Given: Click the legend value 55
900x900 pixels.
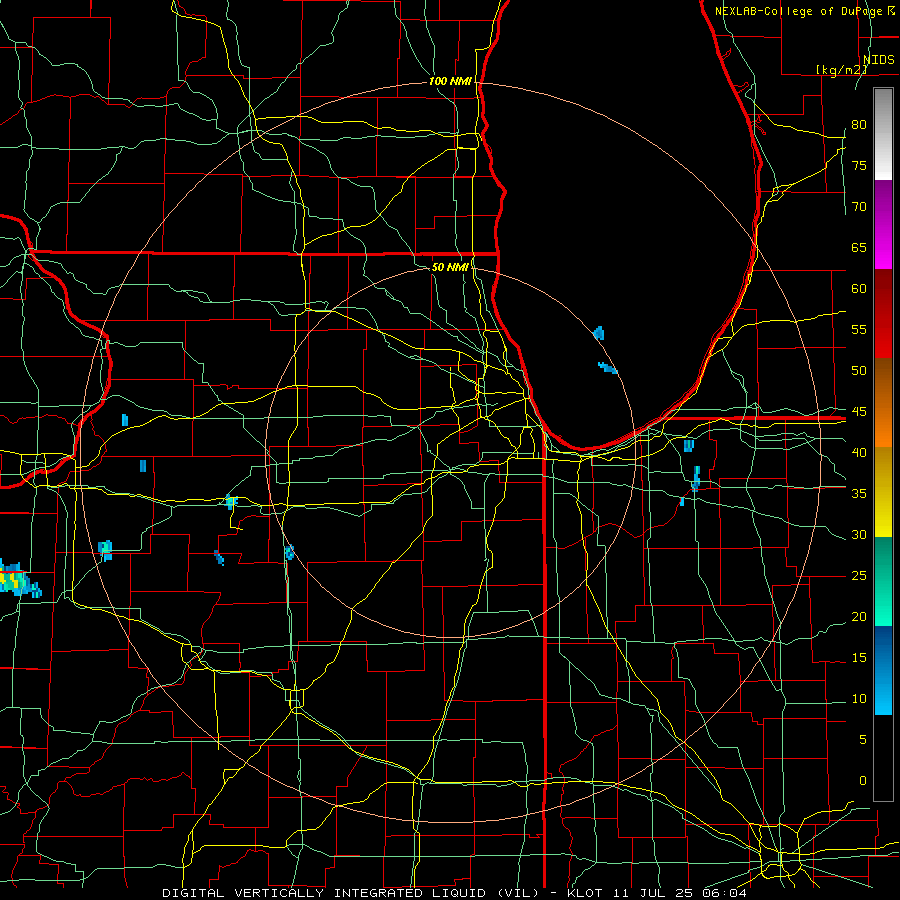Looking at the screenshot, I should tap(859, 329).
